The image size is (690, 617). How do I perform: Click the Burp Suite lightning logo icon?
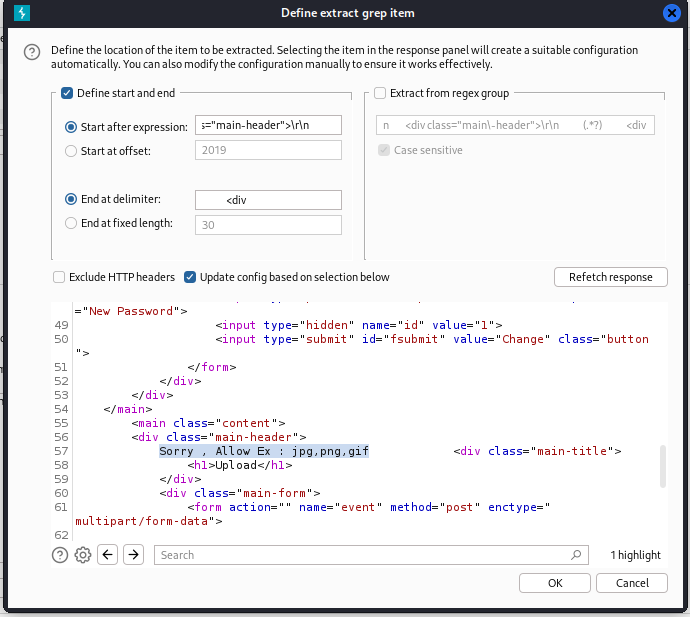24,13
